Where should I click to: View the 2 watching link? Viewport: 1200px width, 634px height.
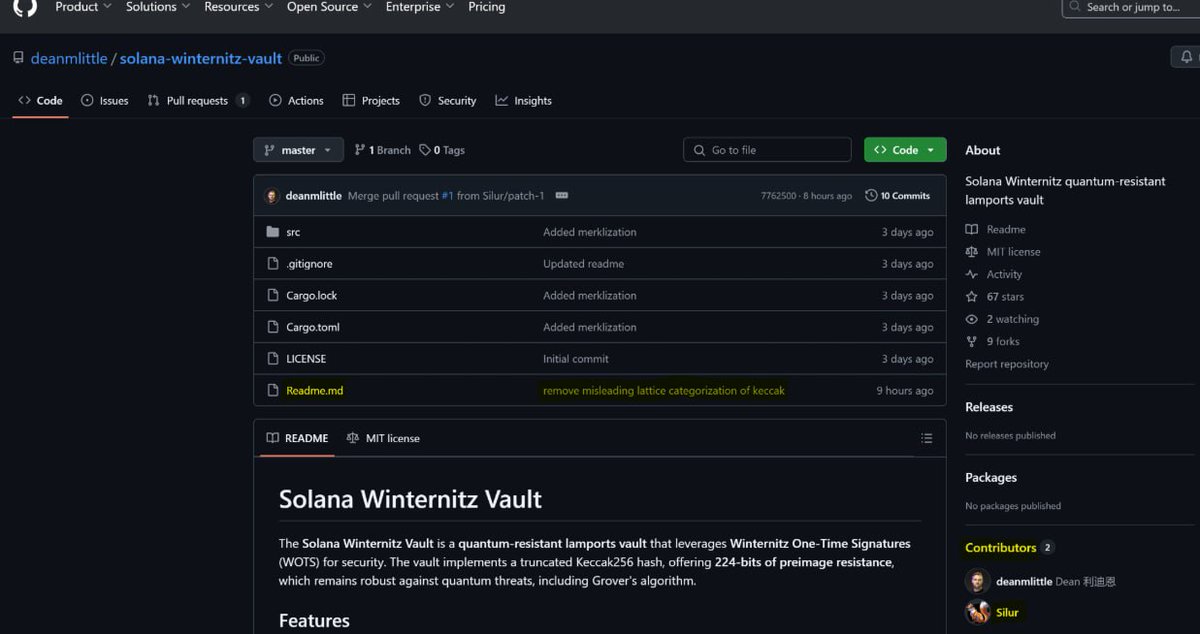(1002, 319)
